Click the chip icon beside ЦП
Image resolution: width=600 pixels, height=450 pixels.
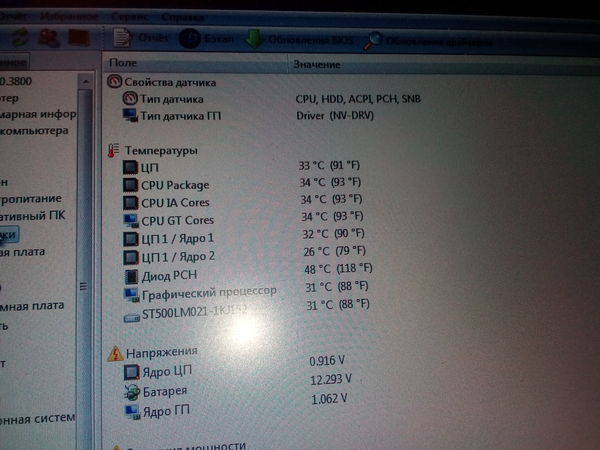(130, 167)
